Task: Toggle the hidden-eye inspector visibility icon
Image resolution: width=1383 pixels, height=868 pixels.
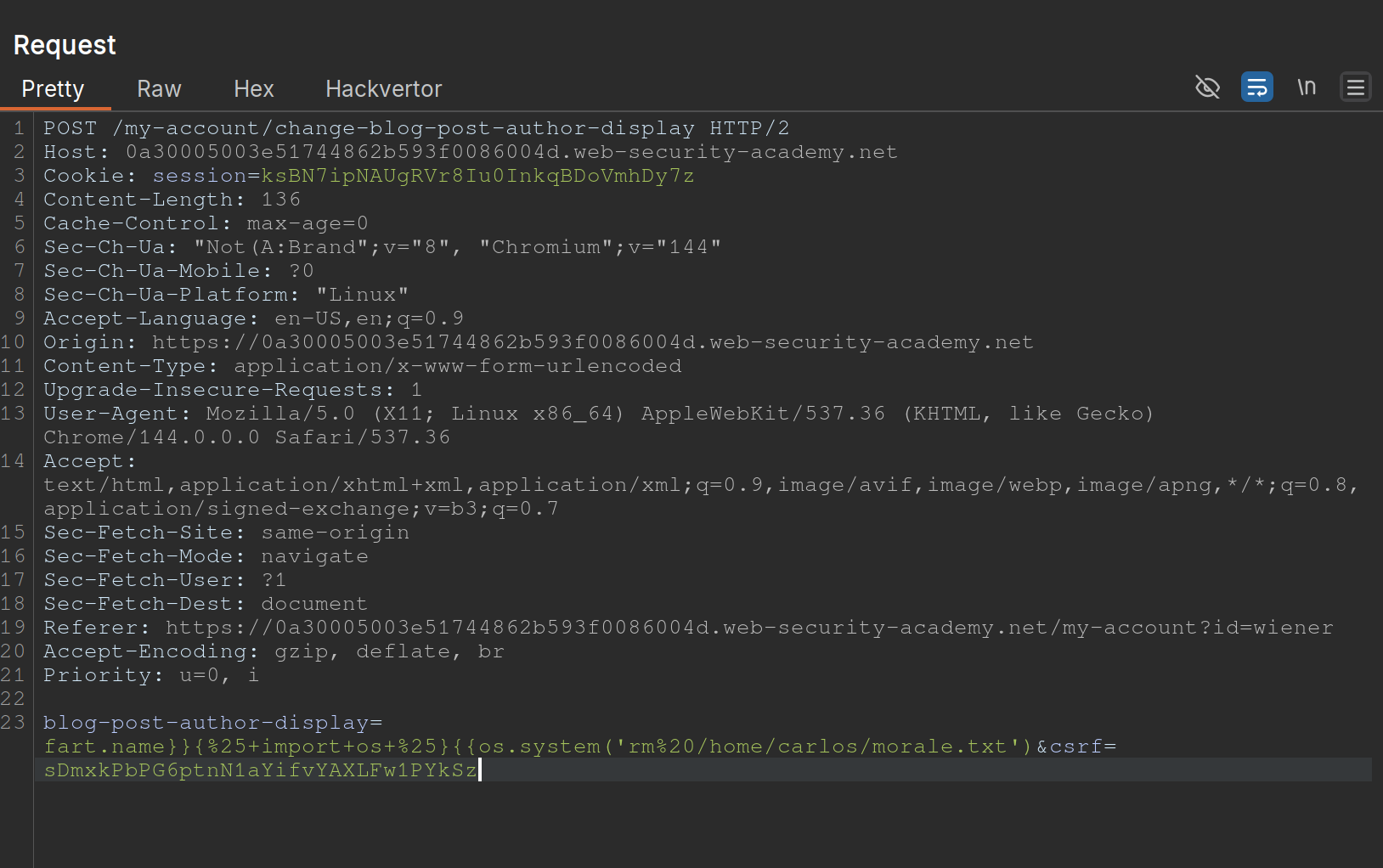Action: pos(1207,87)
